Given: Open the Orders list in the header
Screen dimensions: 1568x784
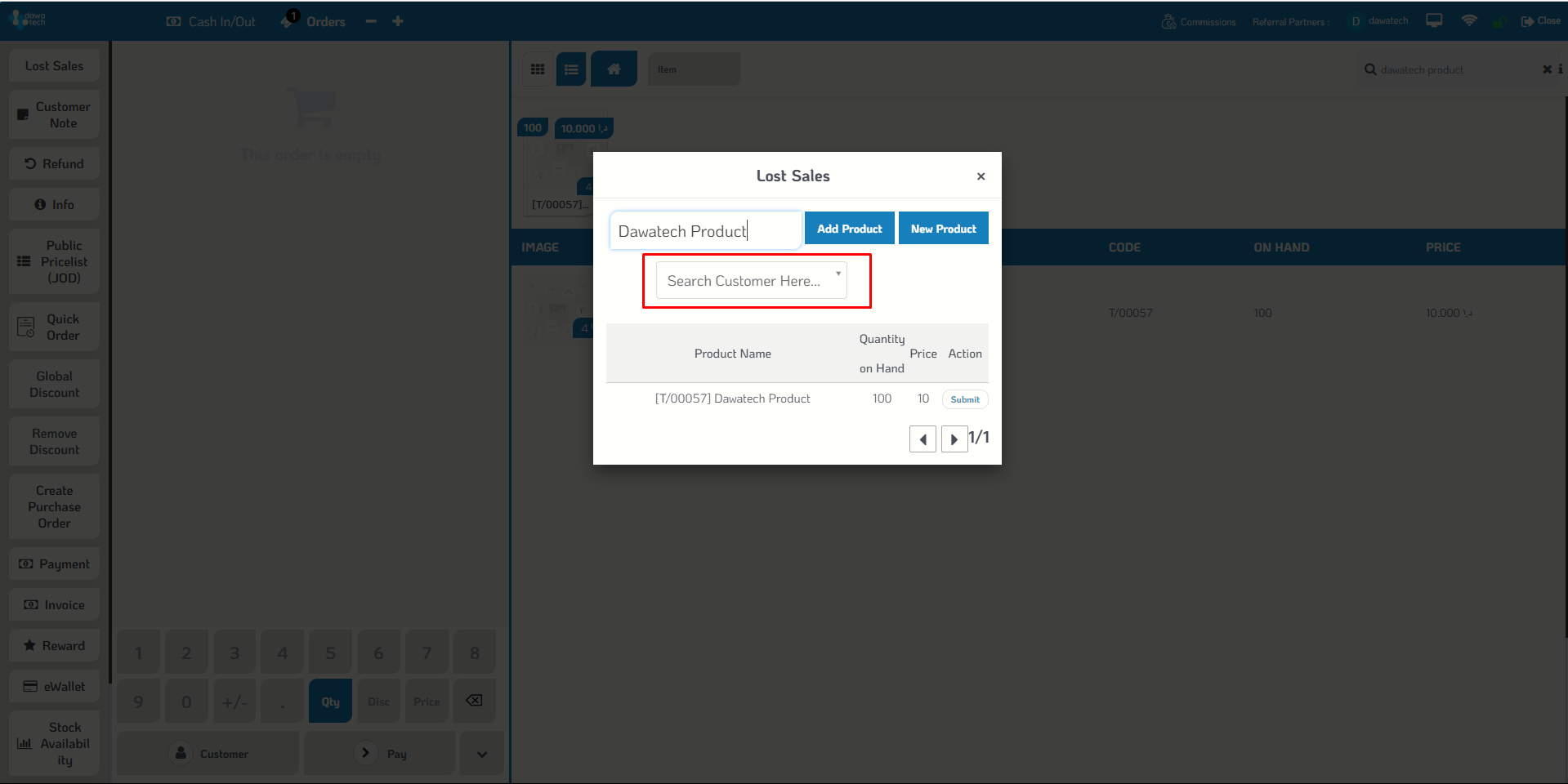Looking at the screenshot, I should (x=314, y=21).
